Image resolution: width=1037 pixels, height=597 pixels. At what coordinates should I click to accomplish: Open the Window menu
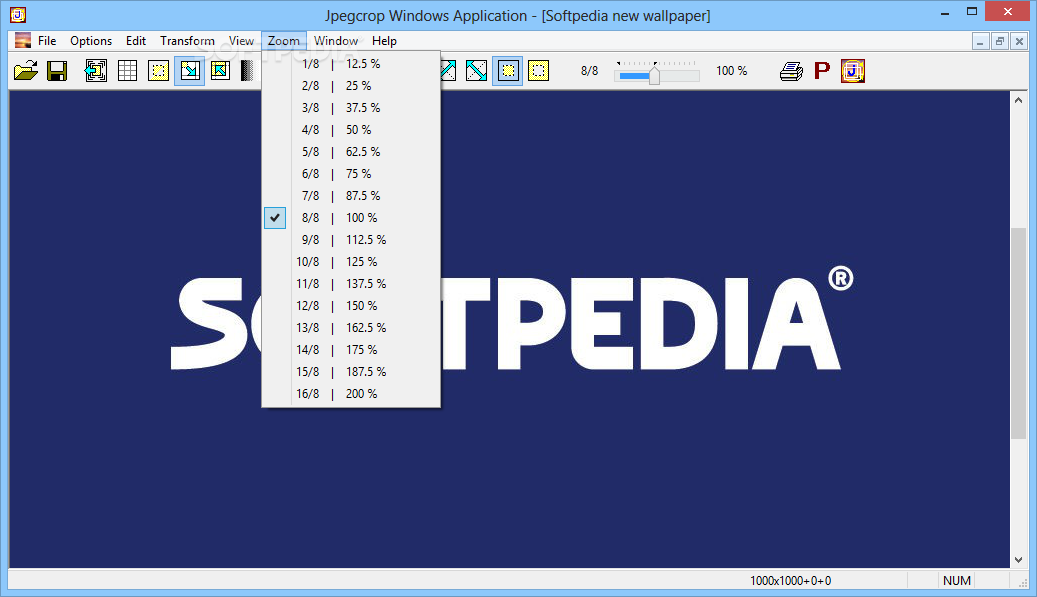336,41
